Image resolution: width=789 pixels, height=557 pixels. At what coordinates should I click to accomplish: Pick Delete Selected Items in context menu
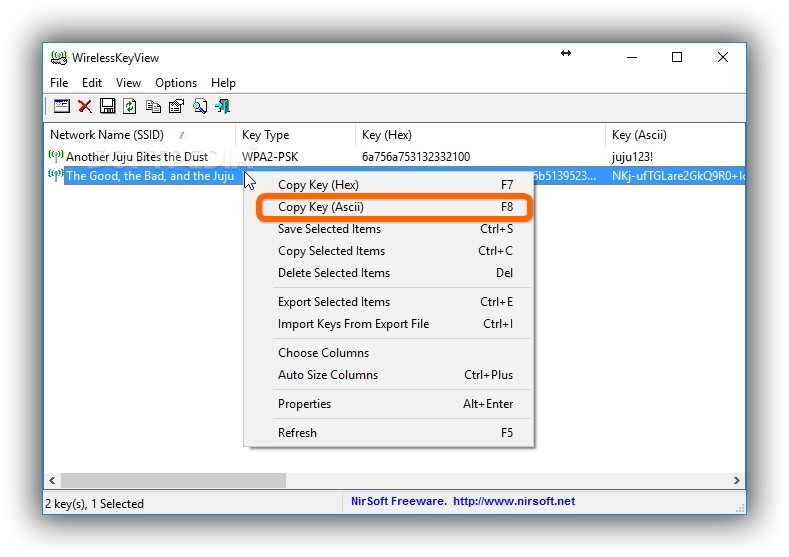388,273
